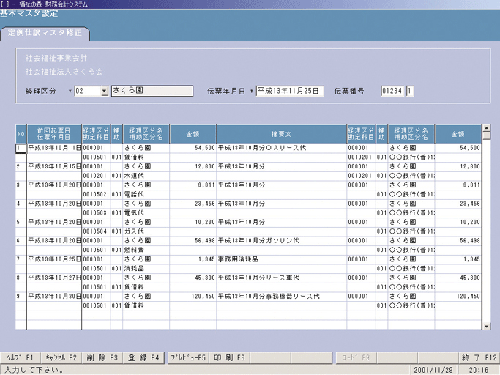The height and width of the screenshot is (375, 500).
Task: Click the 伝票年月日 date field
Action: click(x=290, y=91)
